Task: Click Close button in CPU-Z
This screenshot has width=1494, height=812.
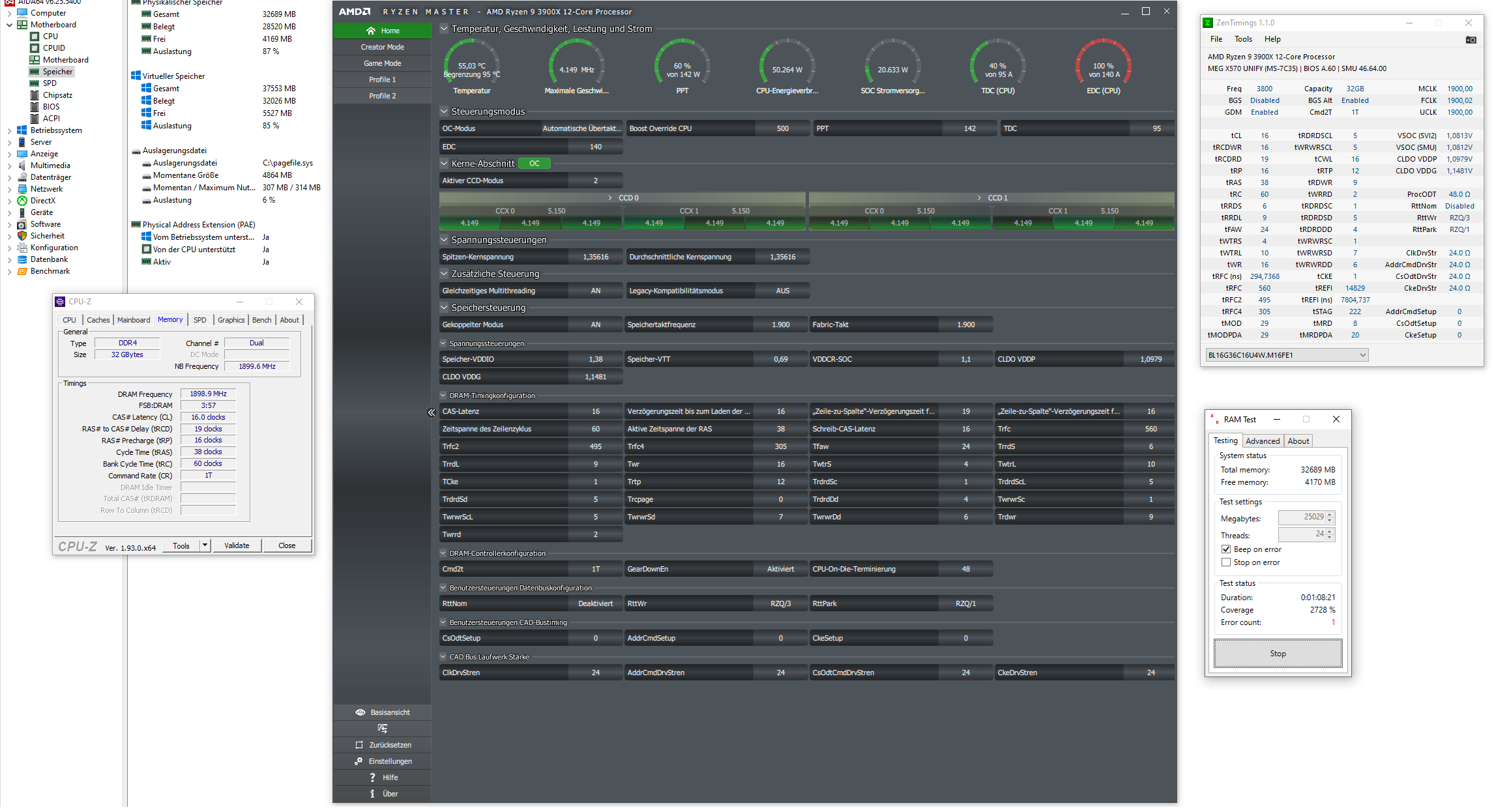Action: click(x=287, y=545)
